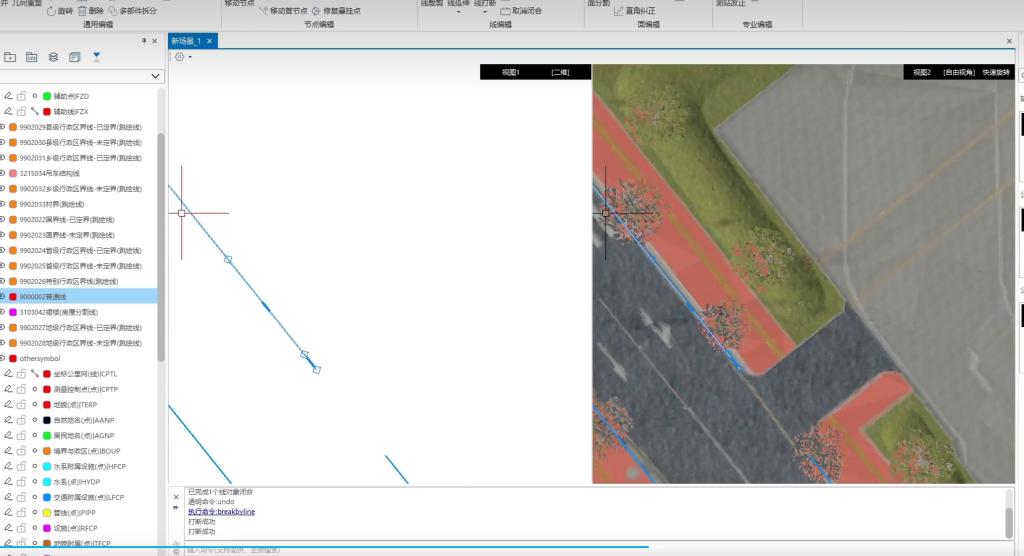Switch to the 新场景_1 tab
1024x556 pixels.
(x=186, y=41)
